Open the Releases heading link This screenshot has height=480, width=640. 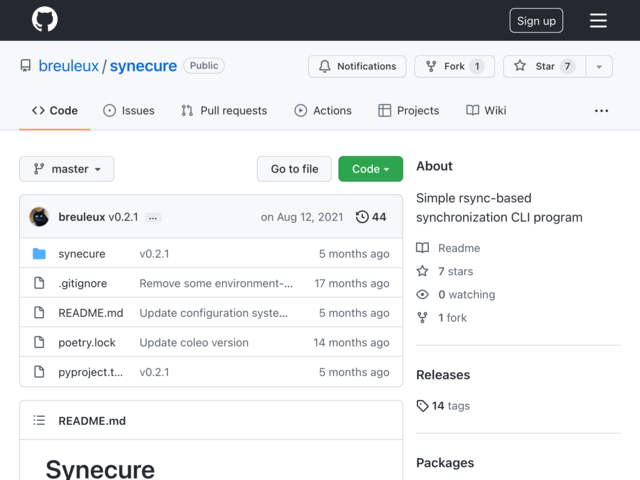[443, 375]
